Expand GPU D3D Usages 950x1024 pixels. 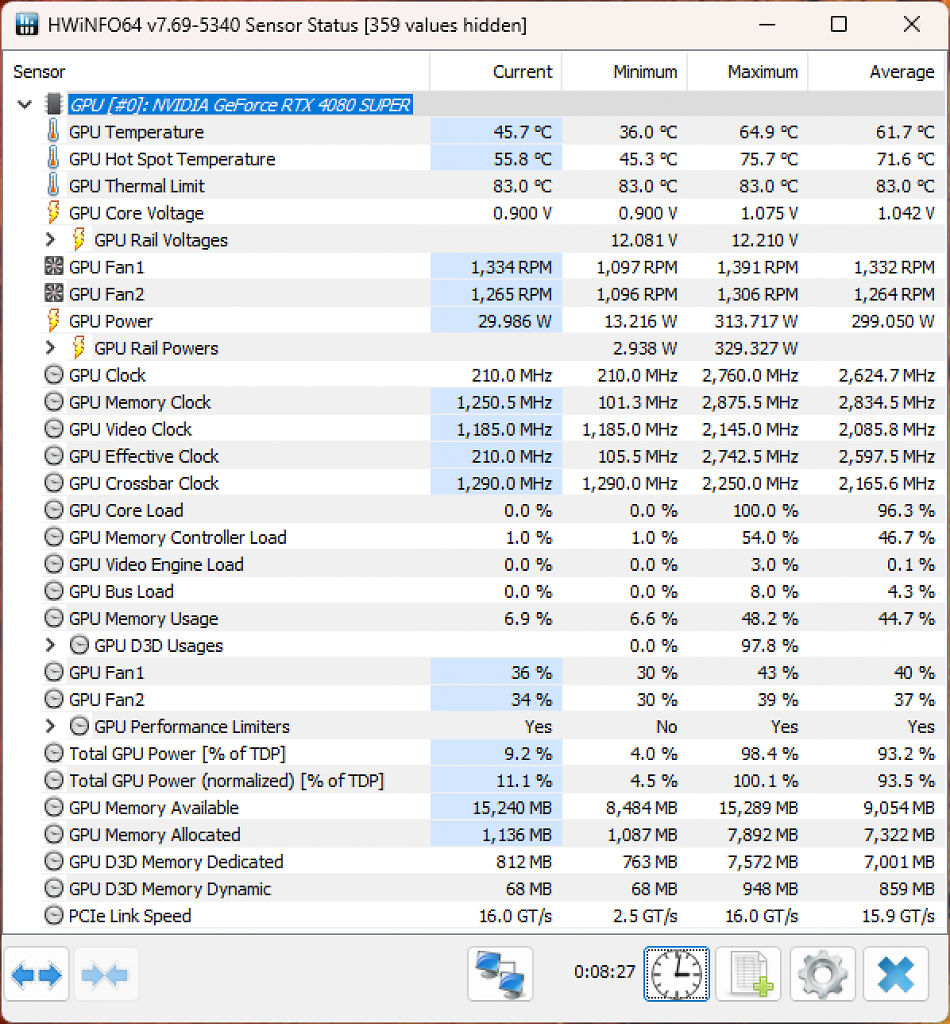(x=50, y=645)
